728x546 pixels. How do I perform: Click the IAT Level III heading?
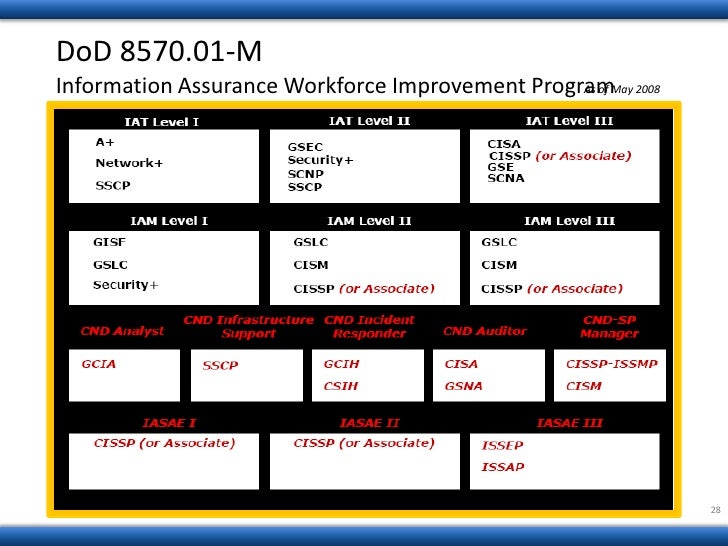point(569,121)
